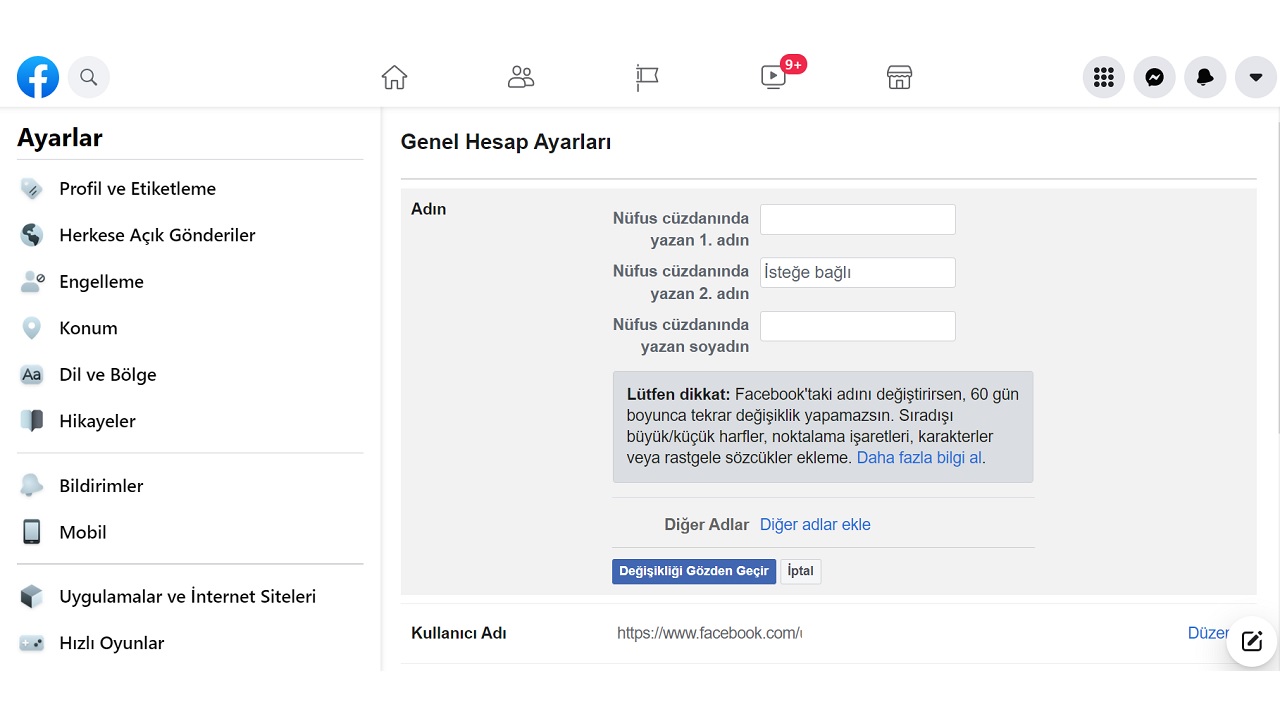Open the Marketplace icon
1280x720 pixels.
click(x=899, y=76)
